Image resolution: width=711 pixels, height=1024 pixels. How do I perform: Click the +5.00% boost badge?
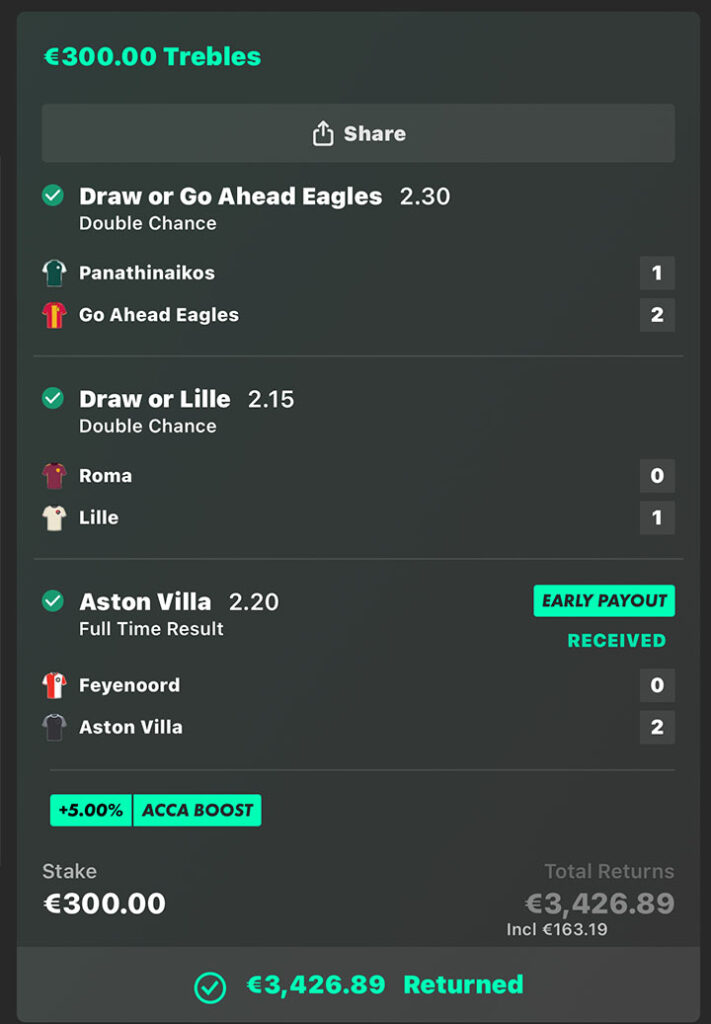click(x=91, y=810)
